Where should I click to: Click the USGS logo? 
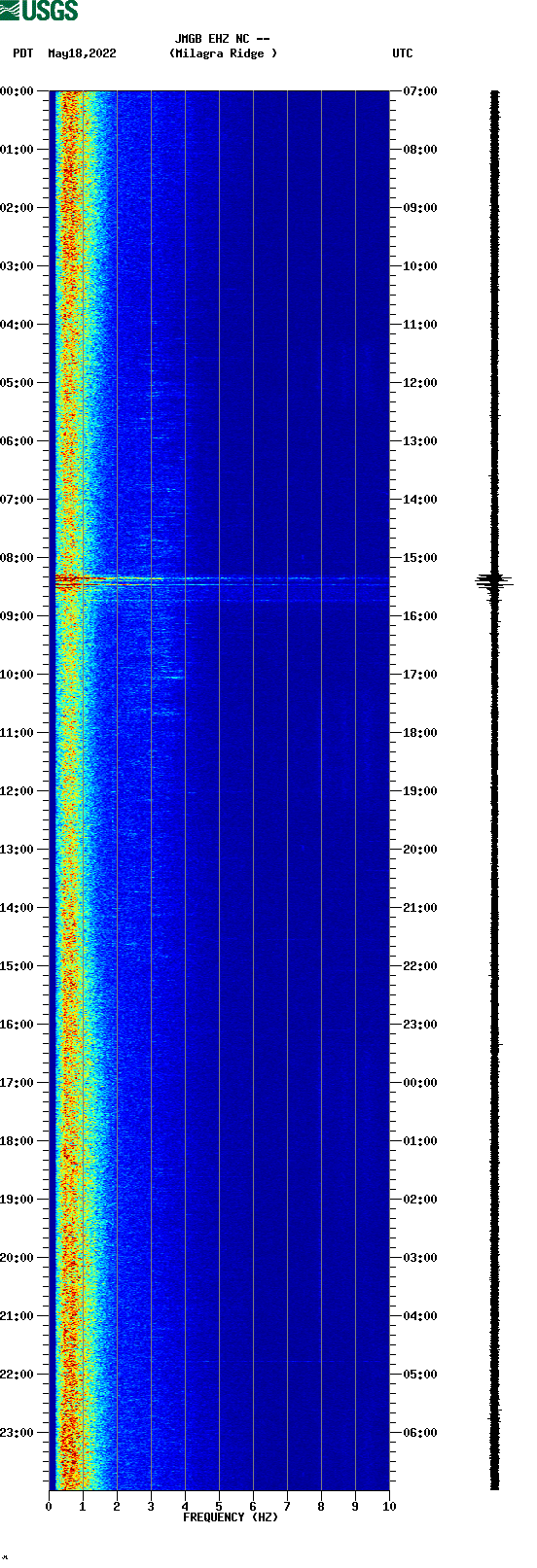pyautogui.click(x=40, y=11)
